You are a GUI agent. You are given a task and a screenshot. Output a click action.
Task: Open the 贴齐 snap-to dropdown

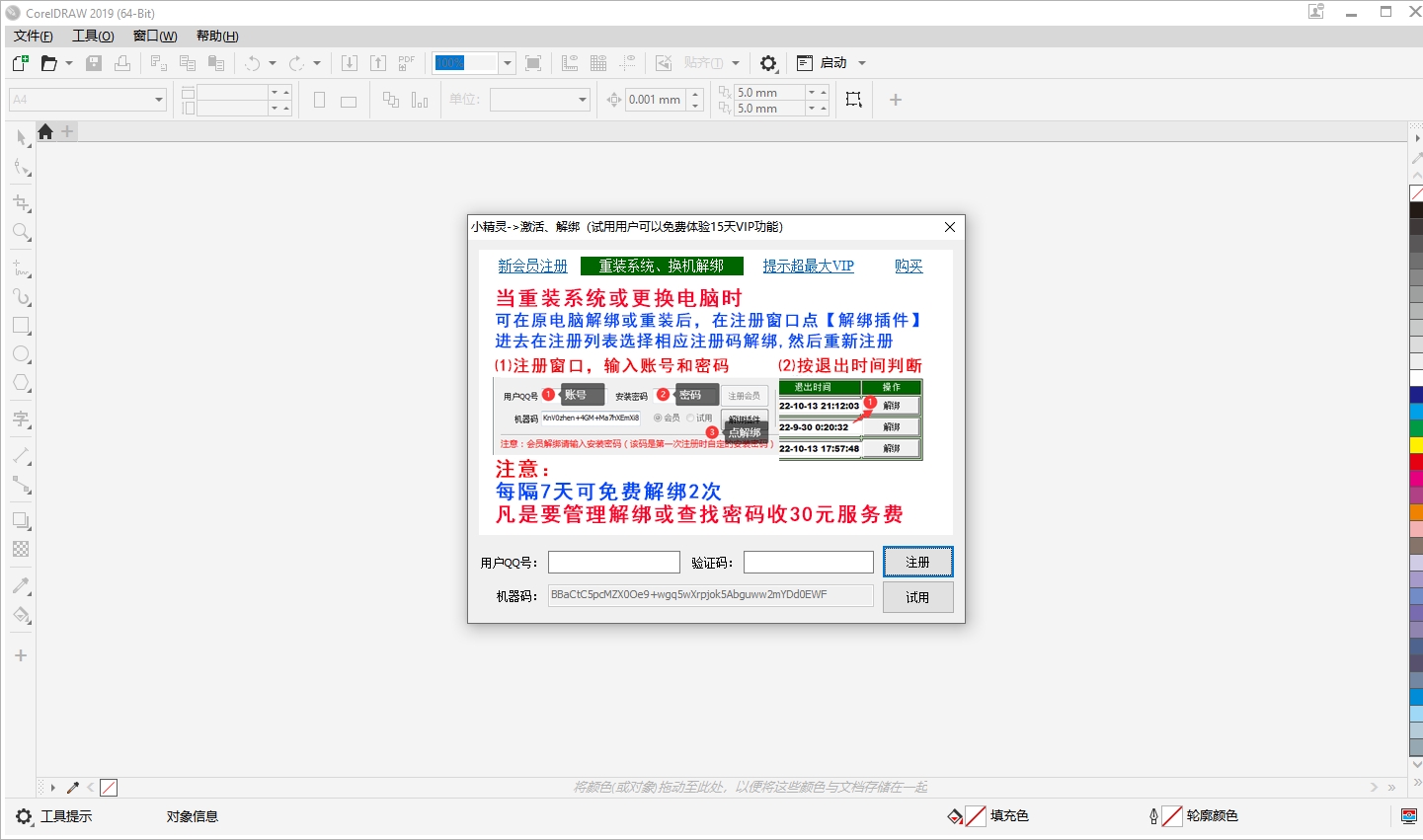[x=736, y=63]
